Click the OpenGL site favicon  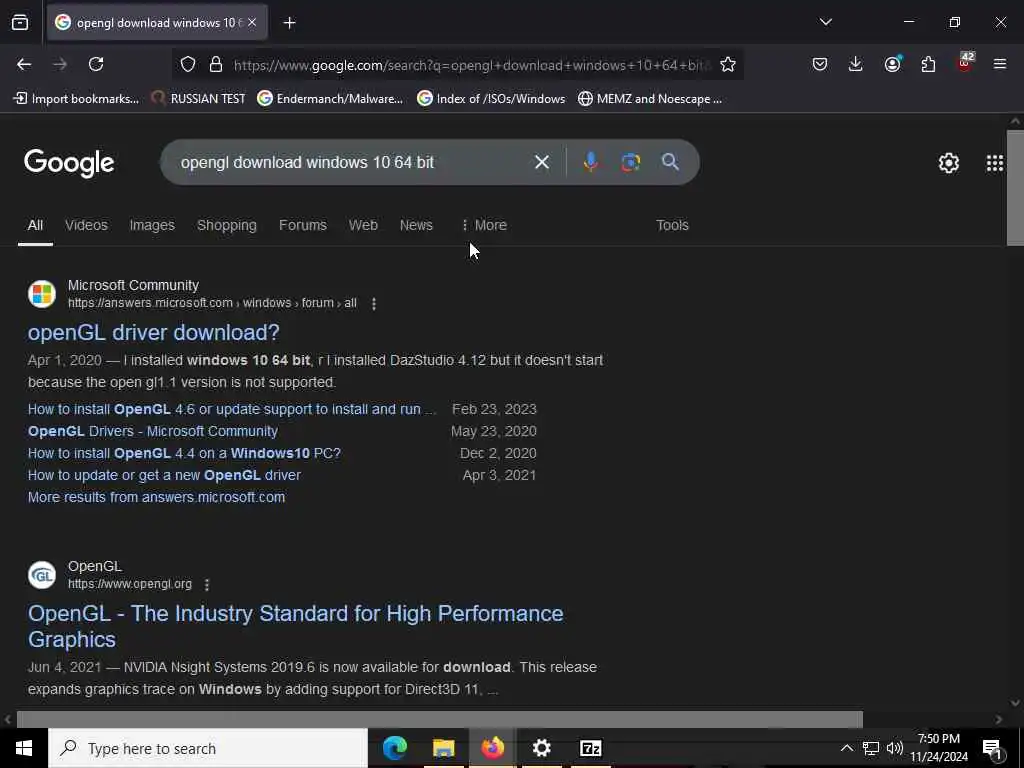pos(42,575)
